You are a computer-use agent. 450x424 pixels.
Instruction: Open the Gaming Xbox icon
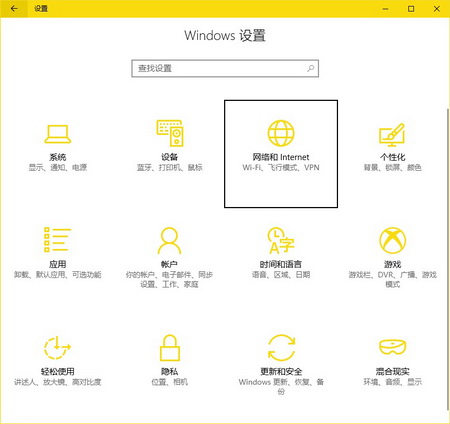[393, 240]
